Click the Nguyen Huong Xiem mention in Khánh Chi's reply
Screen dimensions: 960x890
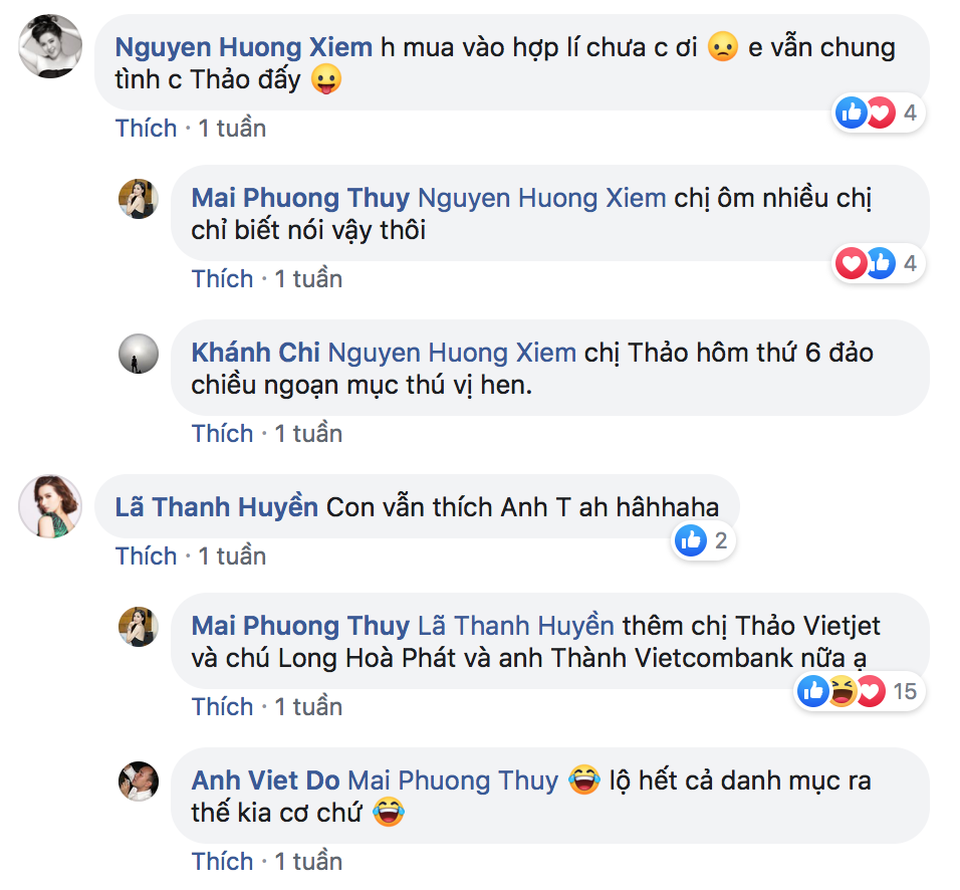click(x=452, y=353)
